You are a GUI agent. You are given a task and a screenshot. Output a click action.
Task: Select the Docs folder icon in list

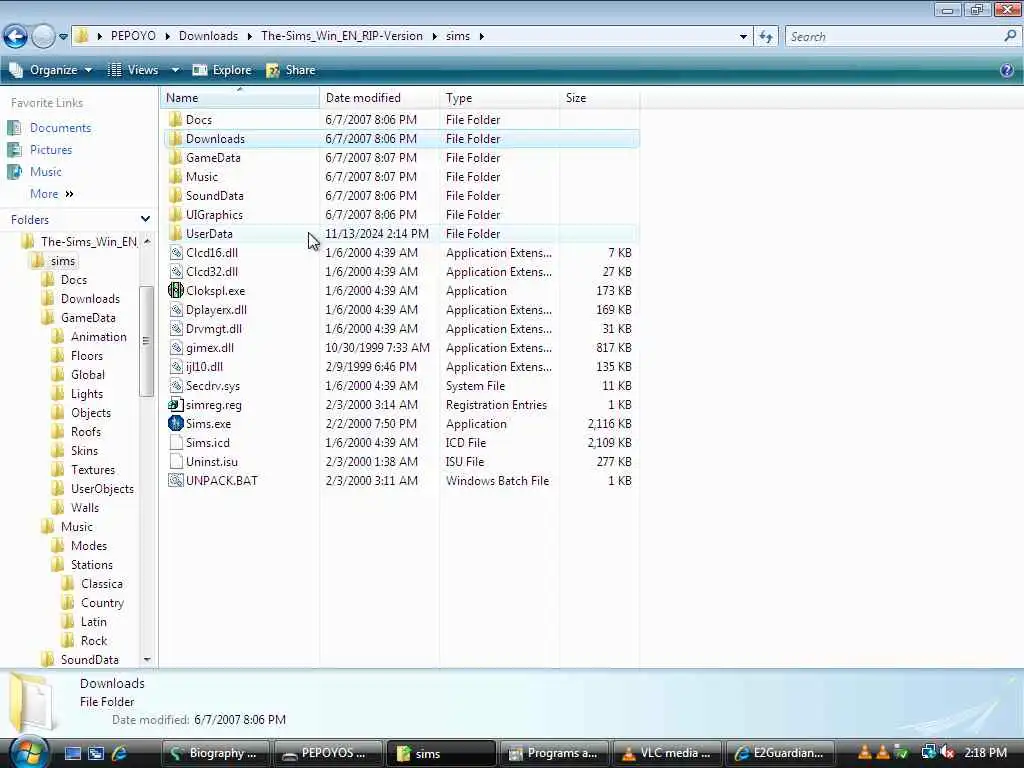[176, 120]
